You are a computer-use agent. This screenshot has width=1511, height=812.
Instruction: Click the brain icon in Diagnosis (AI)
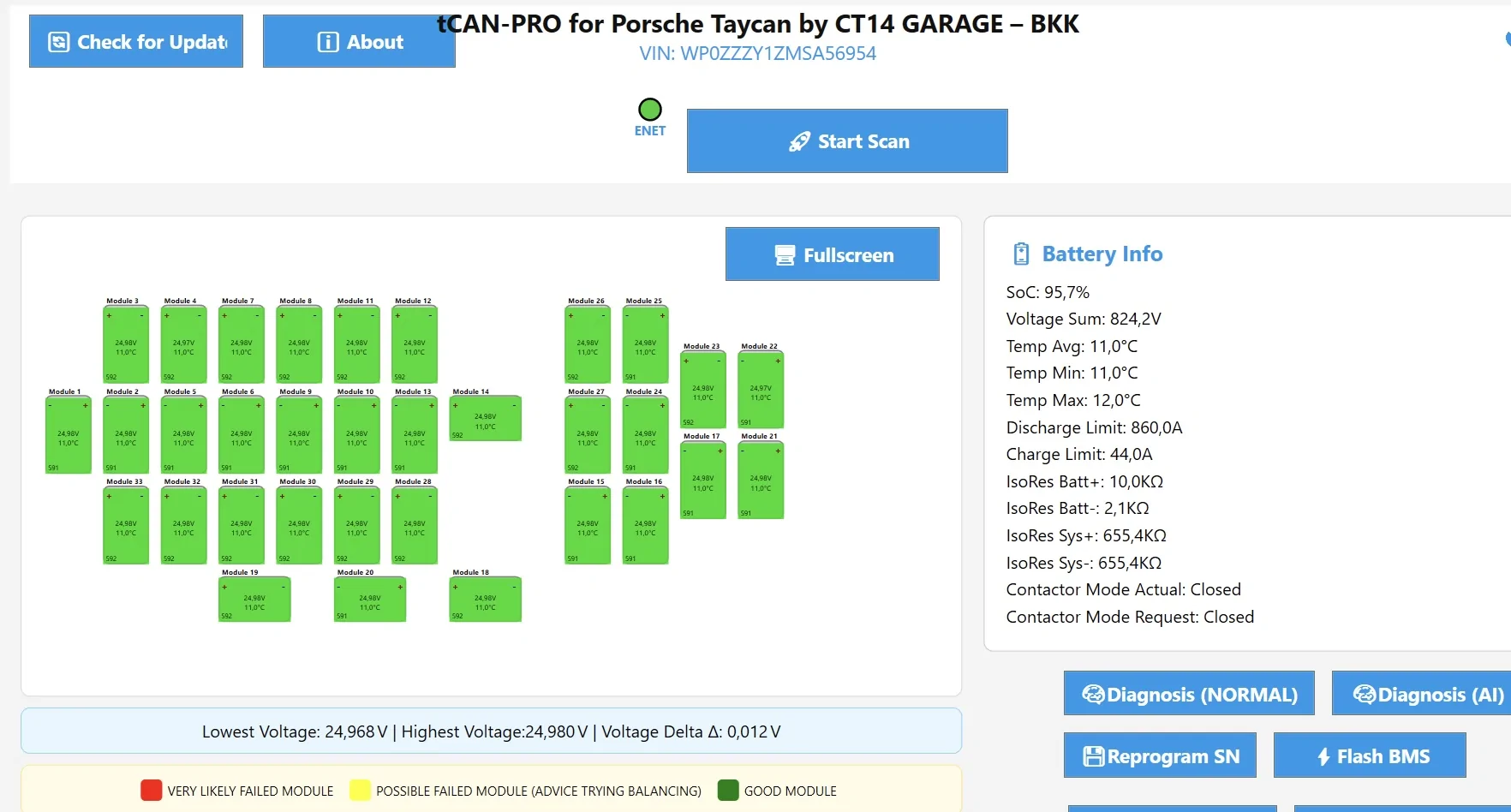coord(1365,695)
